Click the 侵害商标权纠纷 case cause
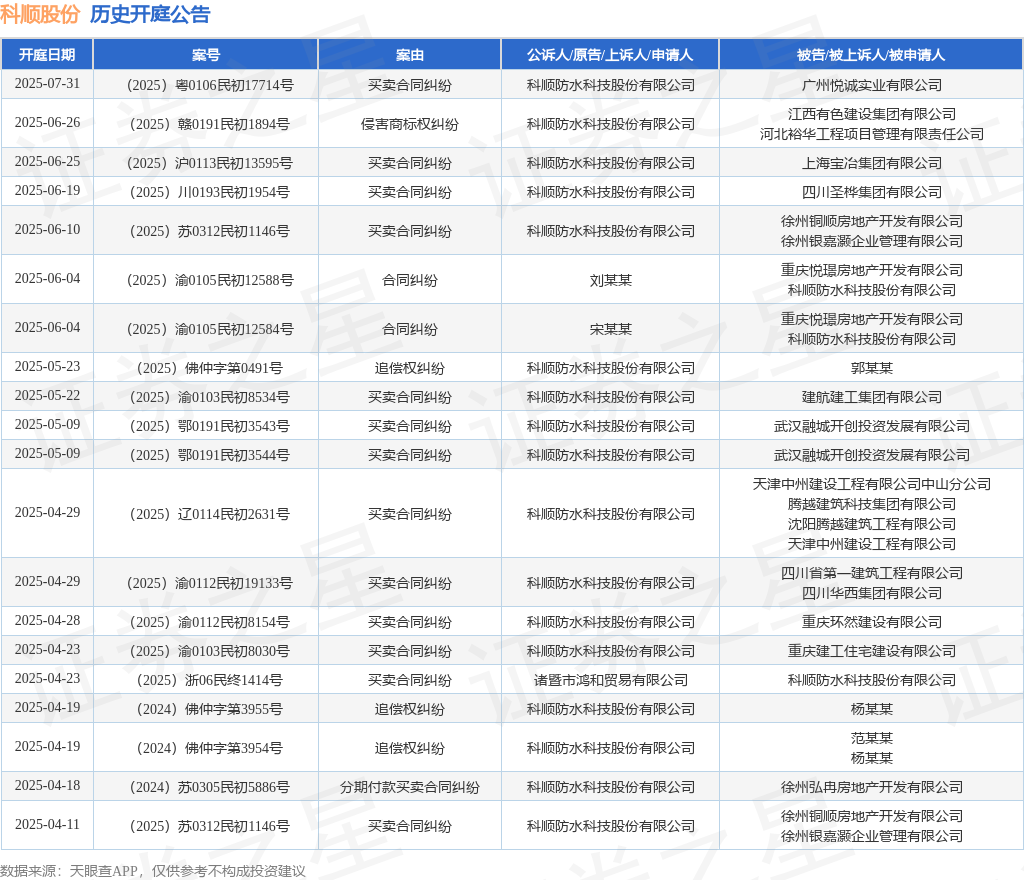The image size is (1024, 880). [x=409, y=124]
